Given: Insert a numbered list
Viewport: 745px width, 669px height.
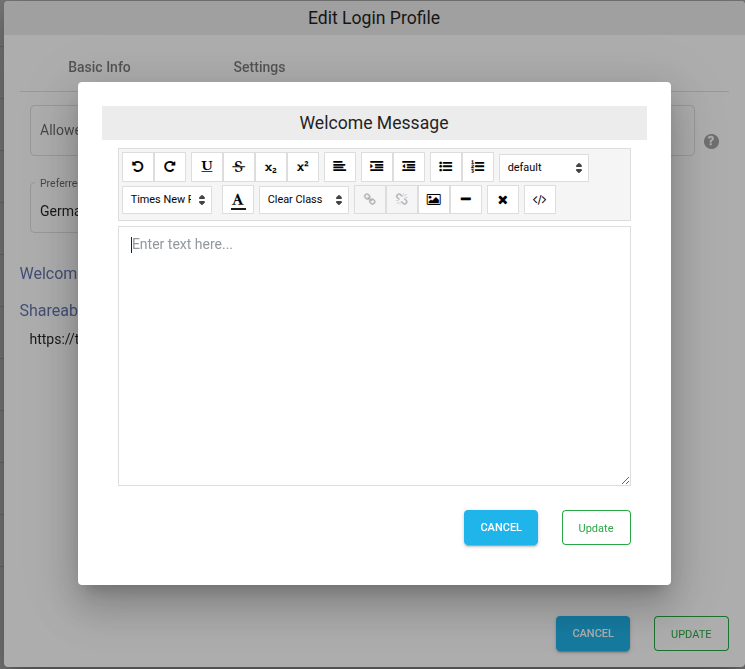Looking at the screenshot, I should 478,167.
